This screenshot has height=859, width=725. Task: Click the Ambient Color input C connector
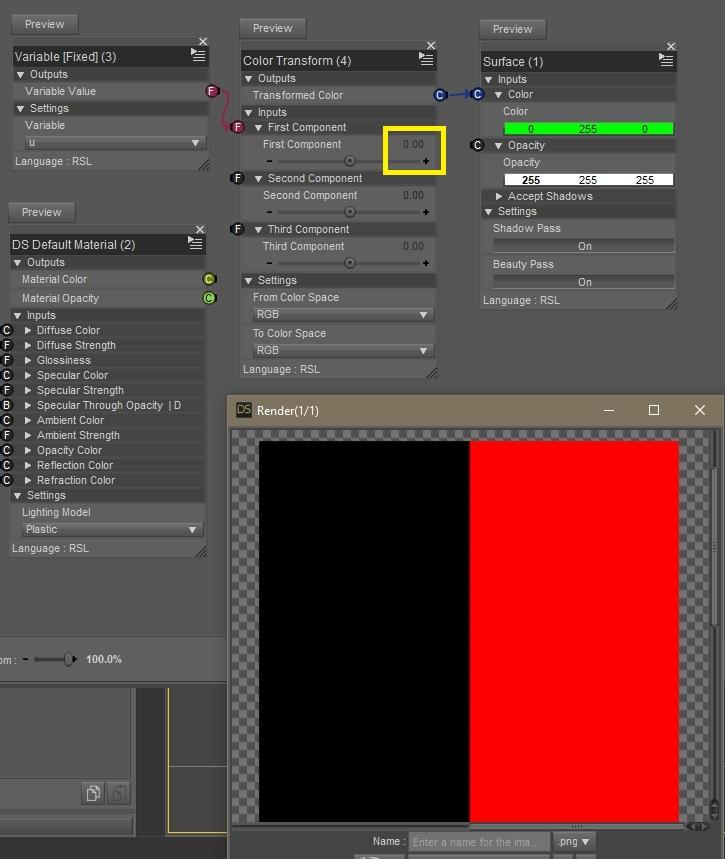point(7,420)
